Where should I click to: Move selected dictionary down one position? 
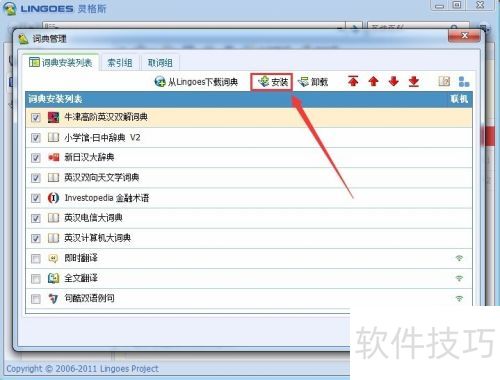tap(394, 81)
